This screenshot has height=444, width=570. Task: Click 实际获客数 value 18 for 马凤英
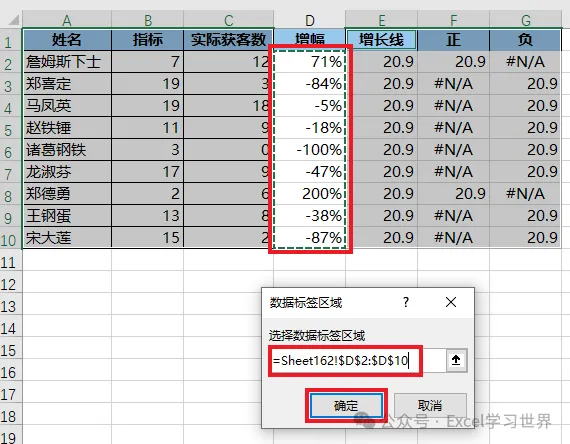(x=229, y=106)
